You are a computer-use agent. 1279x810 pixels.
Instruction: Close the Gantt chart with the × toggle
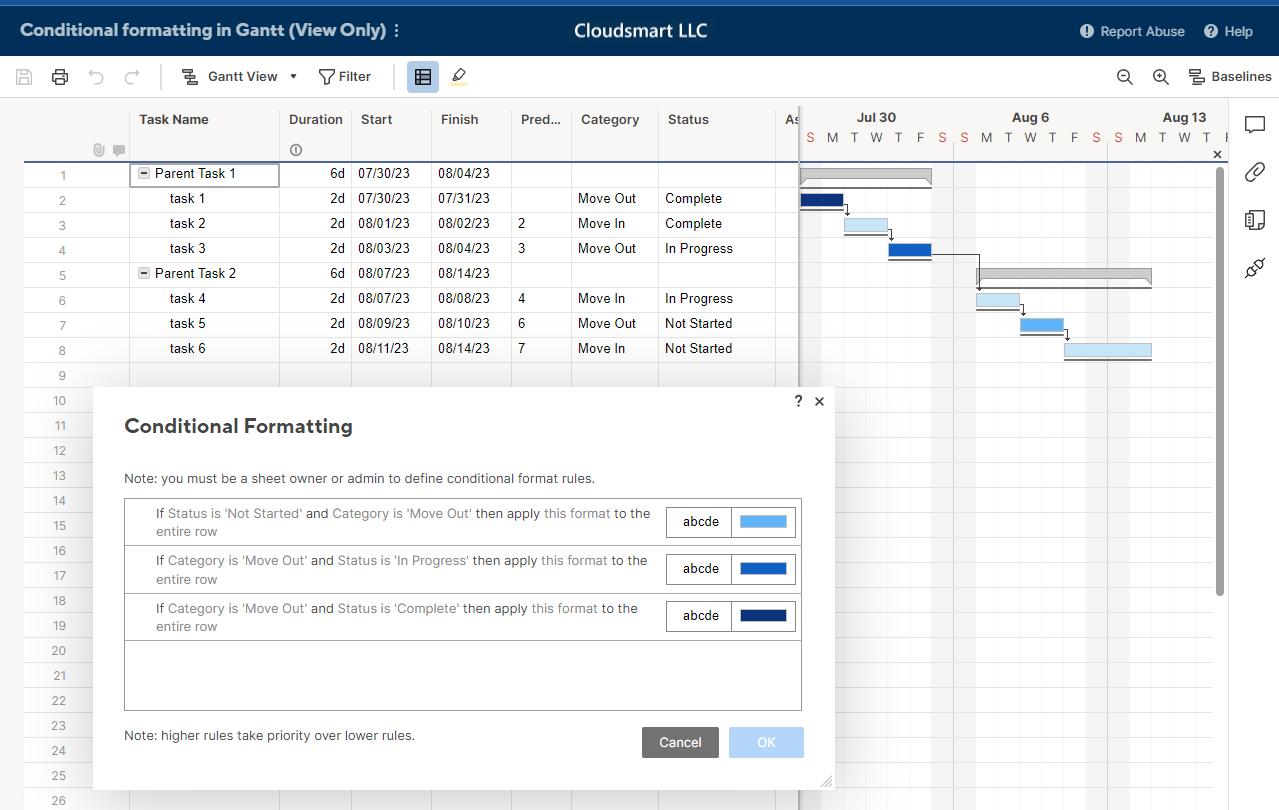1217,154
